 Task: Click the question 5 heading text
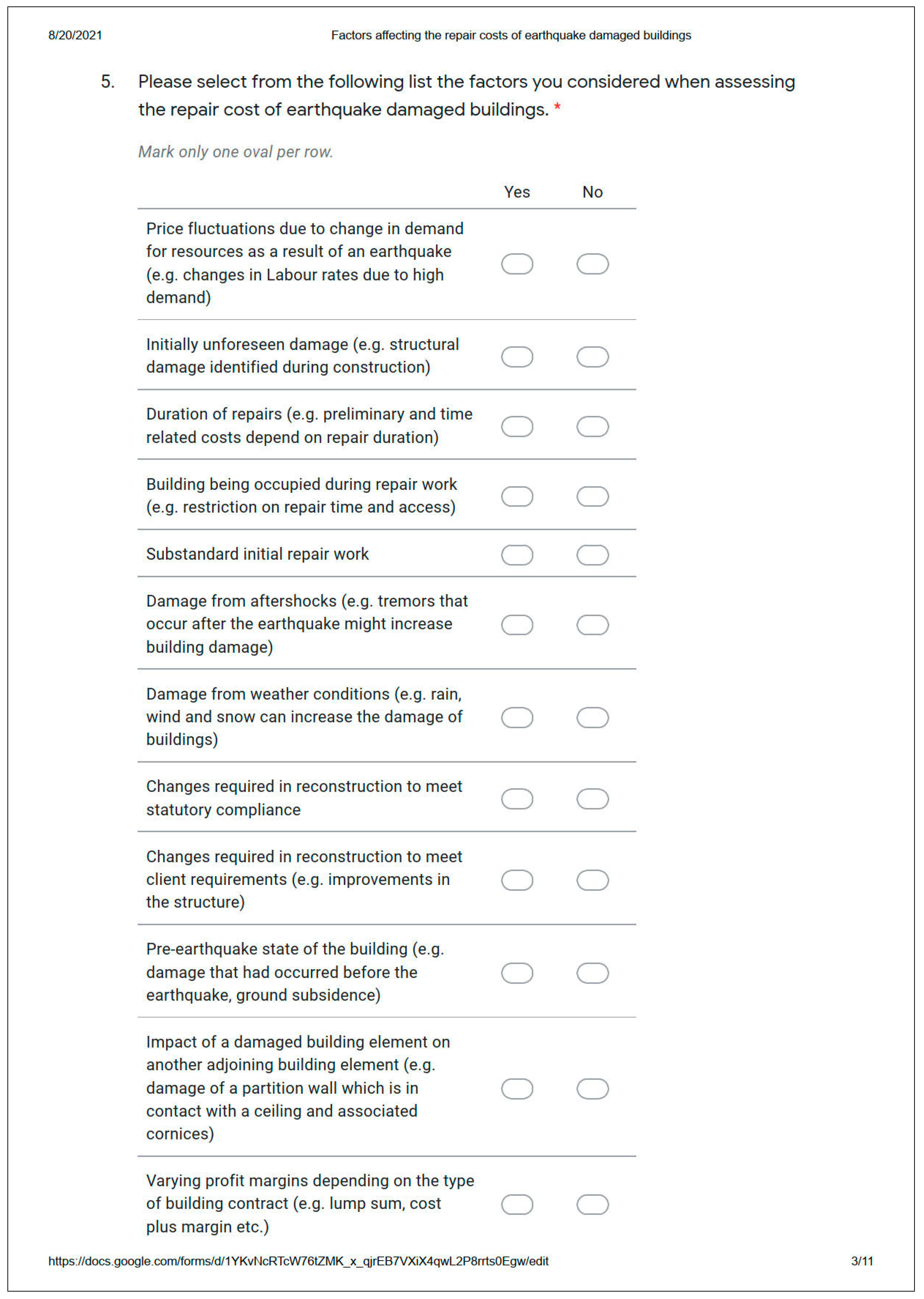click(466, 96)
